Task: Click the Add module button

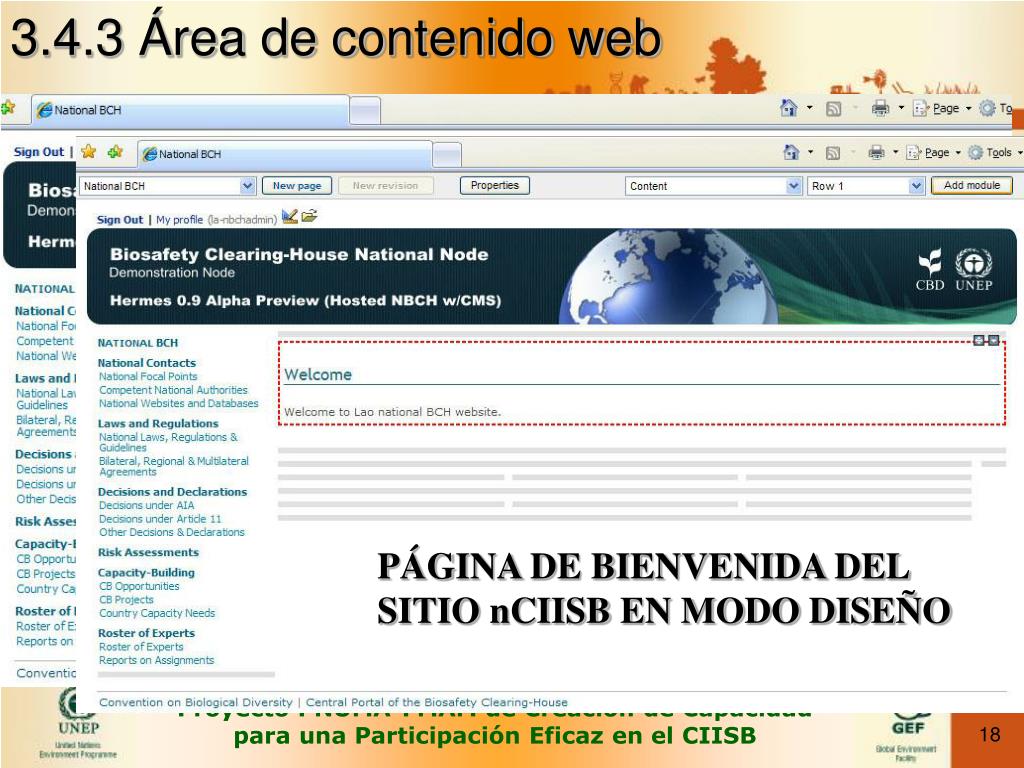Action: point(972,185)
